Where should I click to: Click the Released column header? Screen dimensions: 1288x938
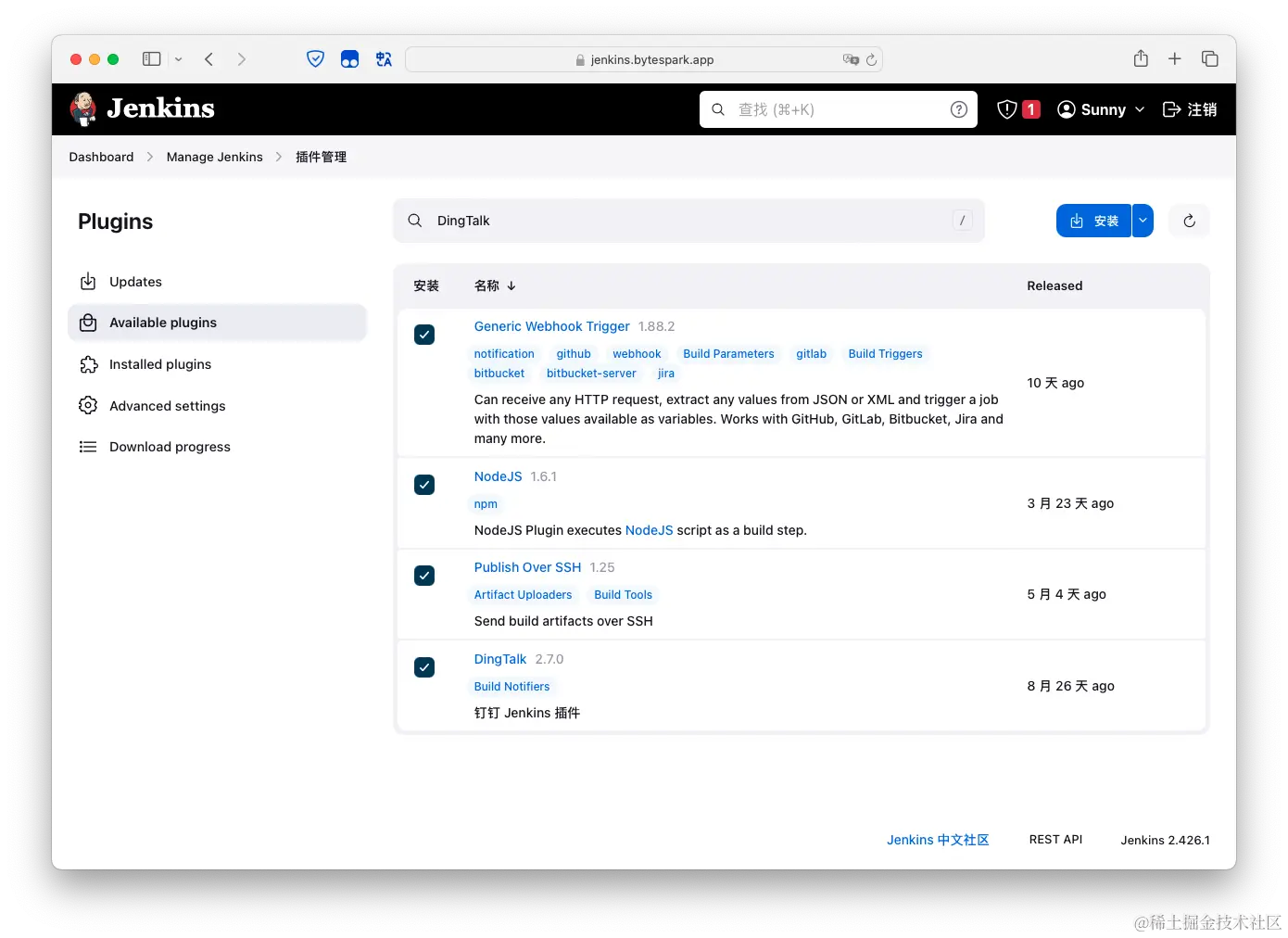pyautogui.click(x=1054, y=285)
